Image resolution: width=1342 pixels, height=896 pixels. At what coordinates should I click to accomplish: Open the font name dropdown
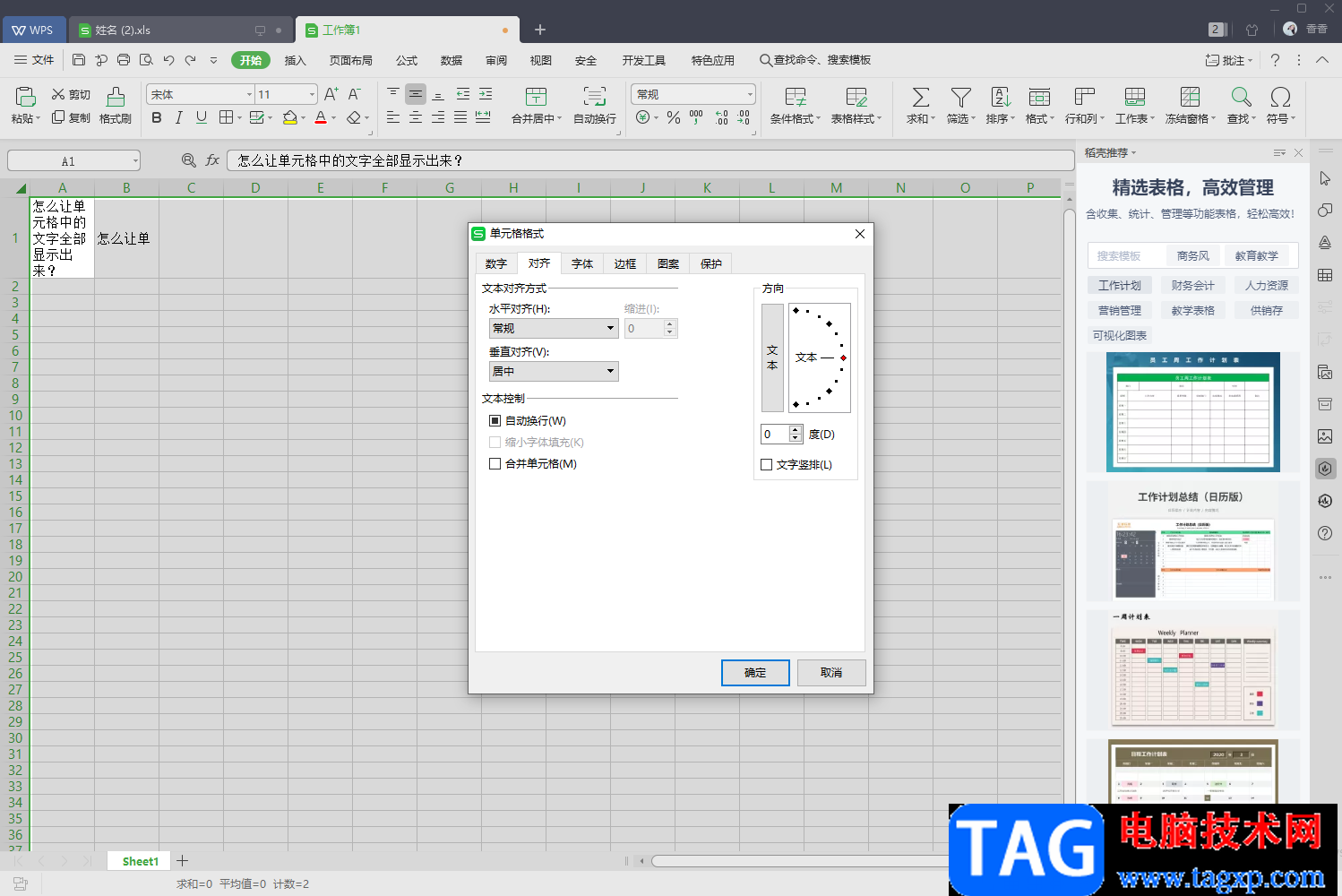pos(249,94)
